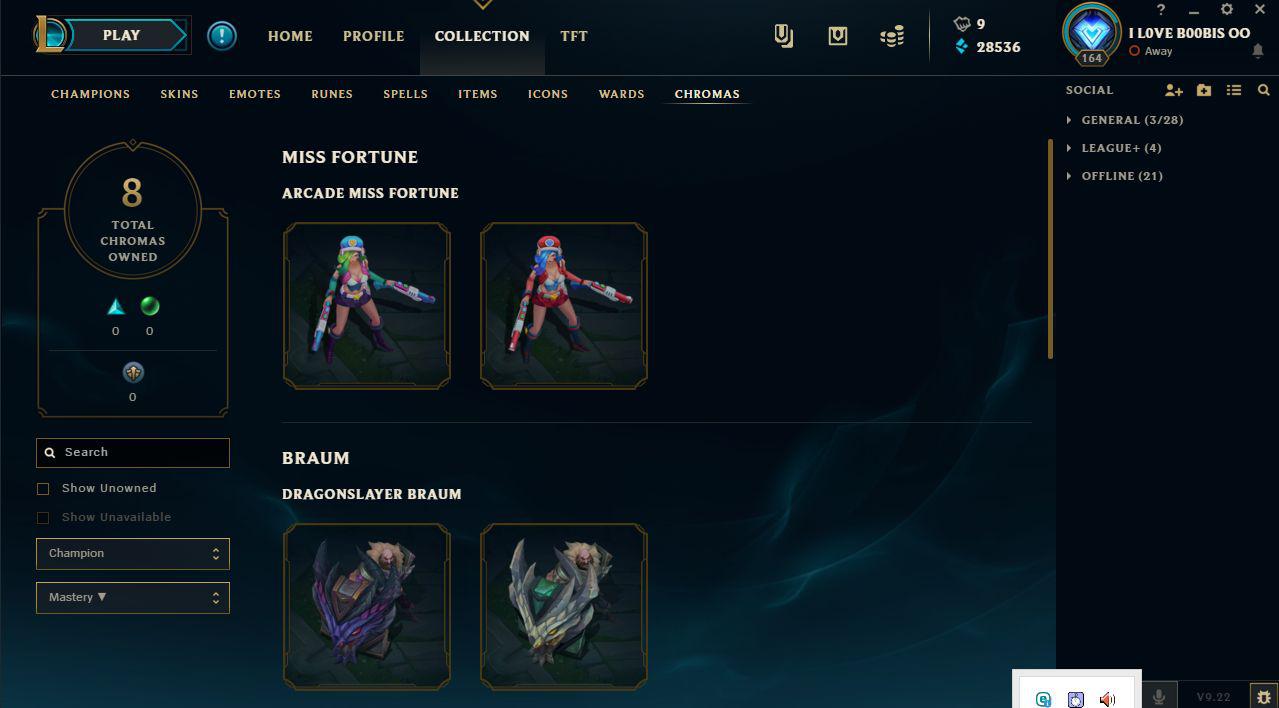The image size is (1279, 708).
Task: Open the Clash banner icon
Action: point(838,36)
